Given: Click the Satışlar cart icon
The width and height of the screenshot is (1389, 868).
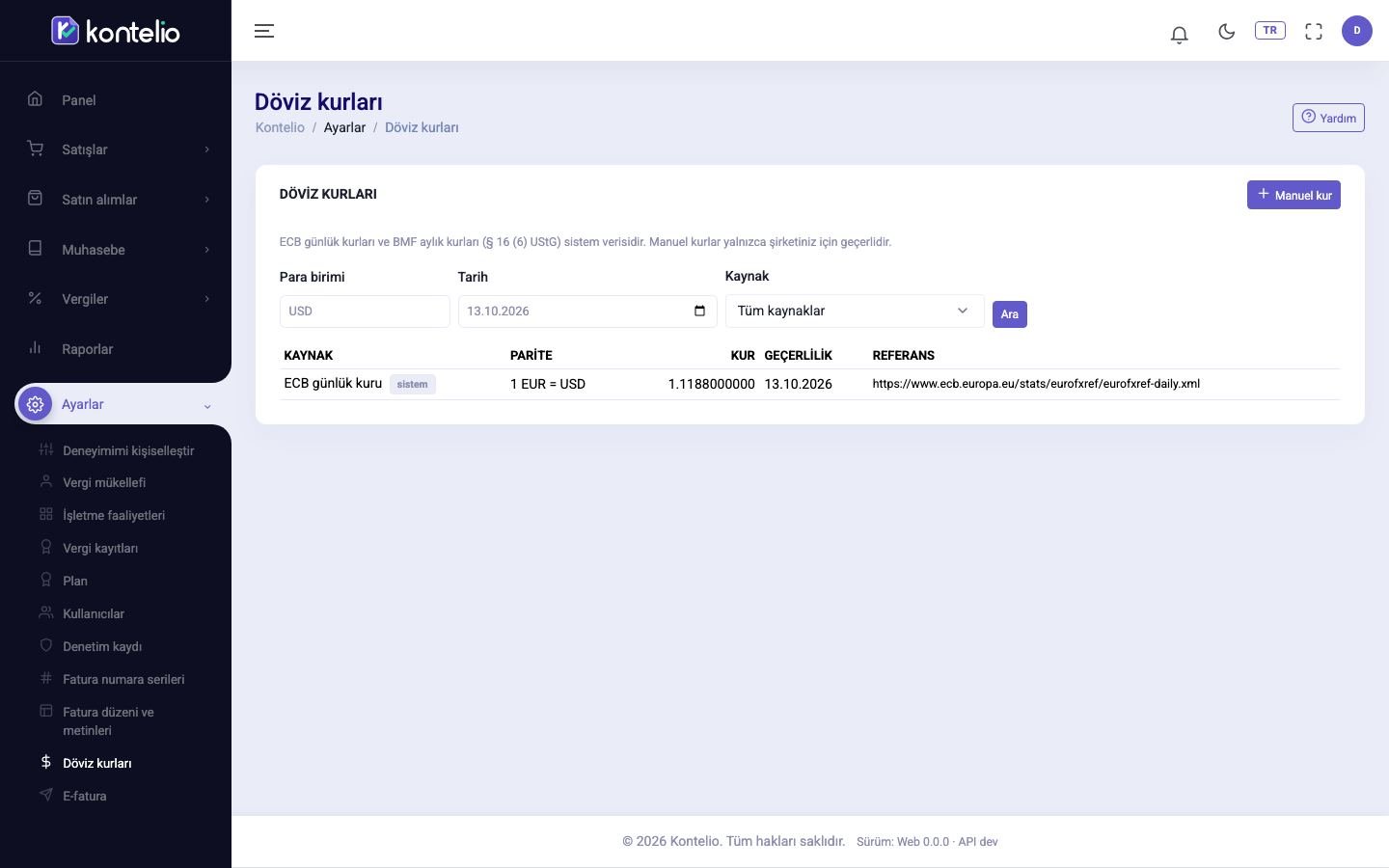Looking at the screenshot, I should coord(35,149).
